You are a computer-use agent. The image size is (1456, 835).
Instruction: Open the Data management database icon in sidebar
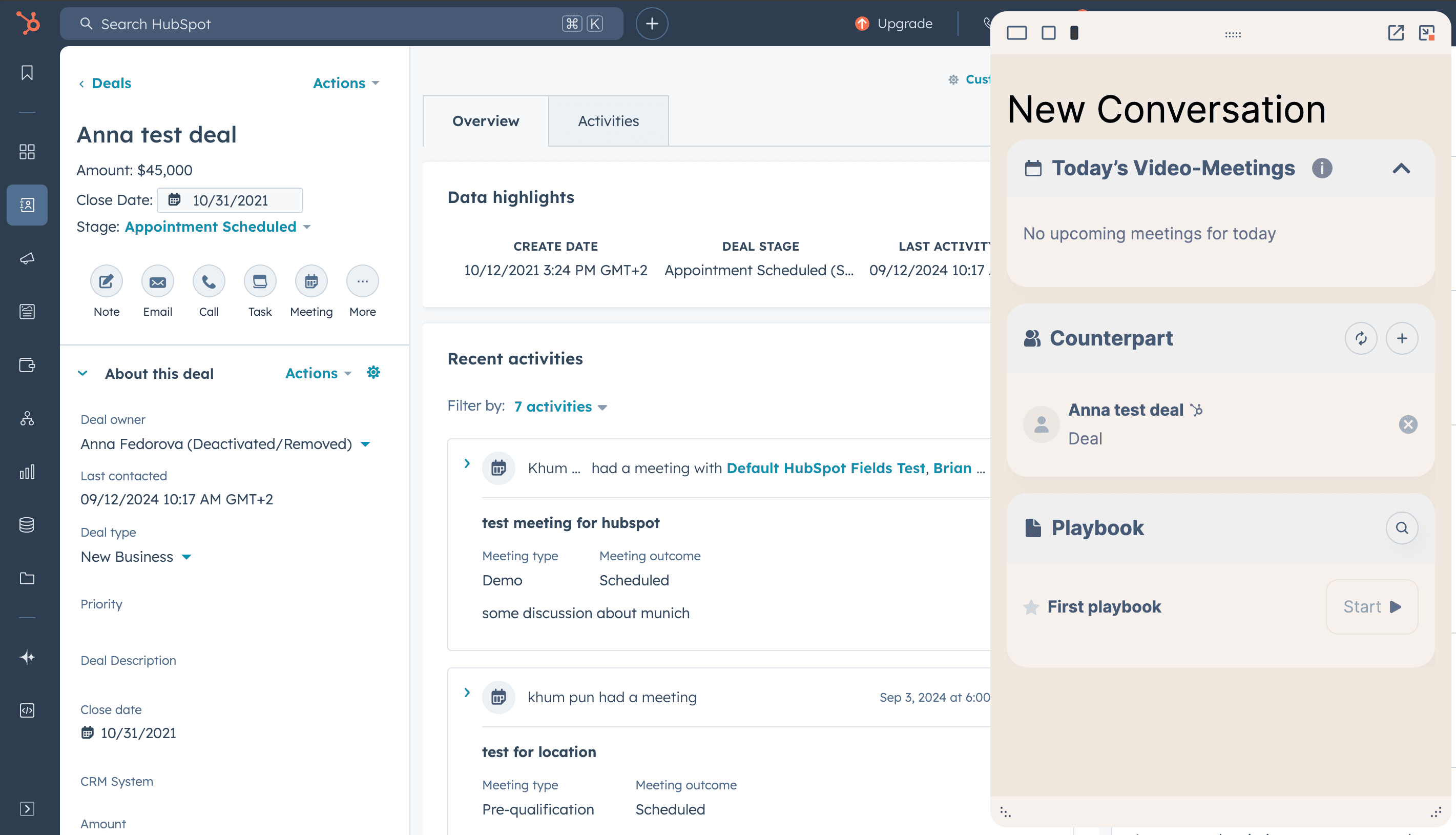coord(27,525)
